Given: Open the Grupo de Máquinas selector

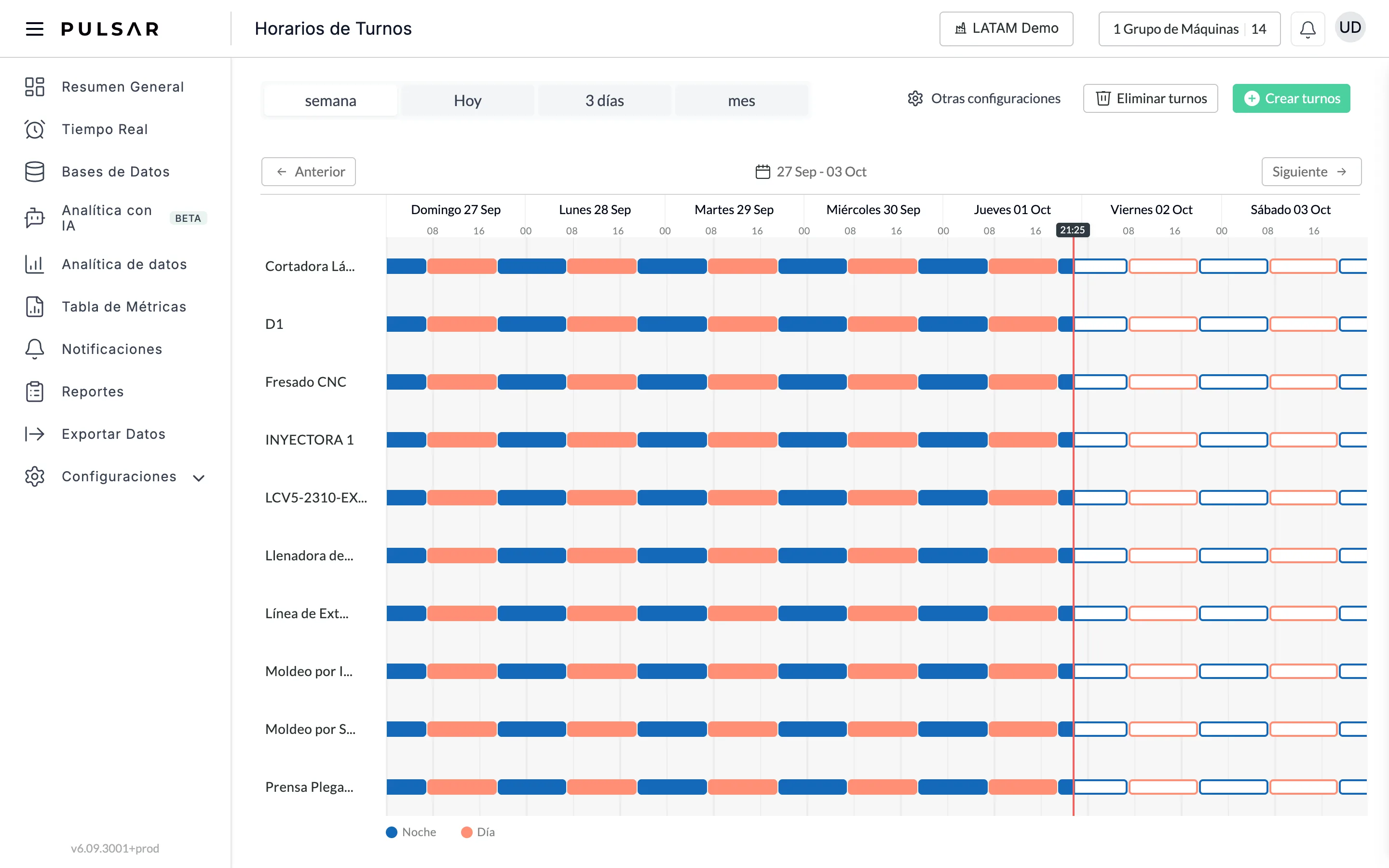Looking at the screenshot, I should (x=1189, y=29).
